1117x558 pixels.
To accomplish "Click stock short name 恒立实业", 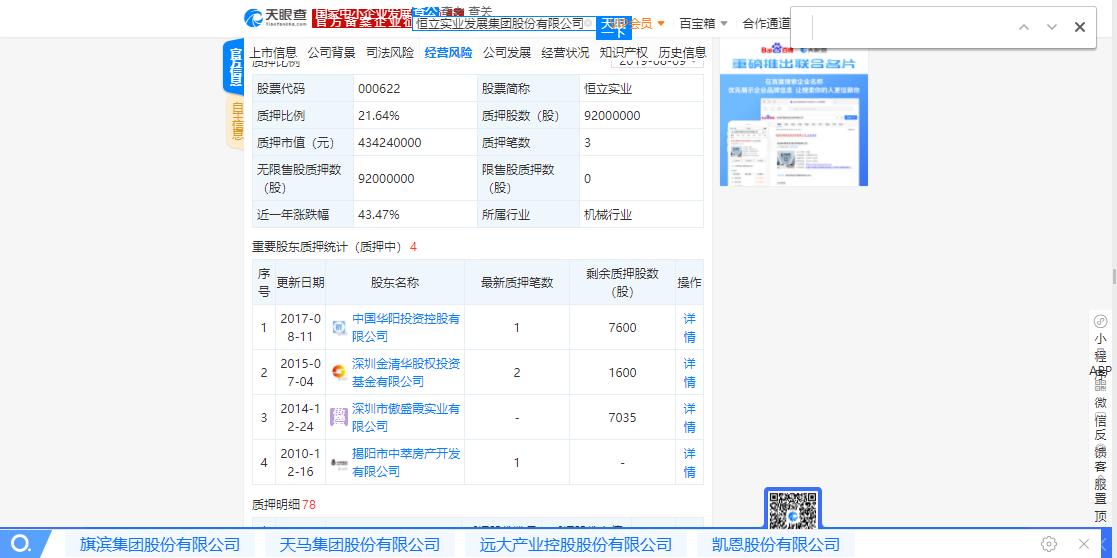I will [608, 89].
